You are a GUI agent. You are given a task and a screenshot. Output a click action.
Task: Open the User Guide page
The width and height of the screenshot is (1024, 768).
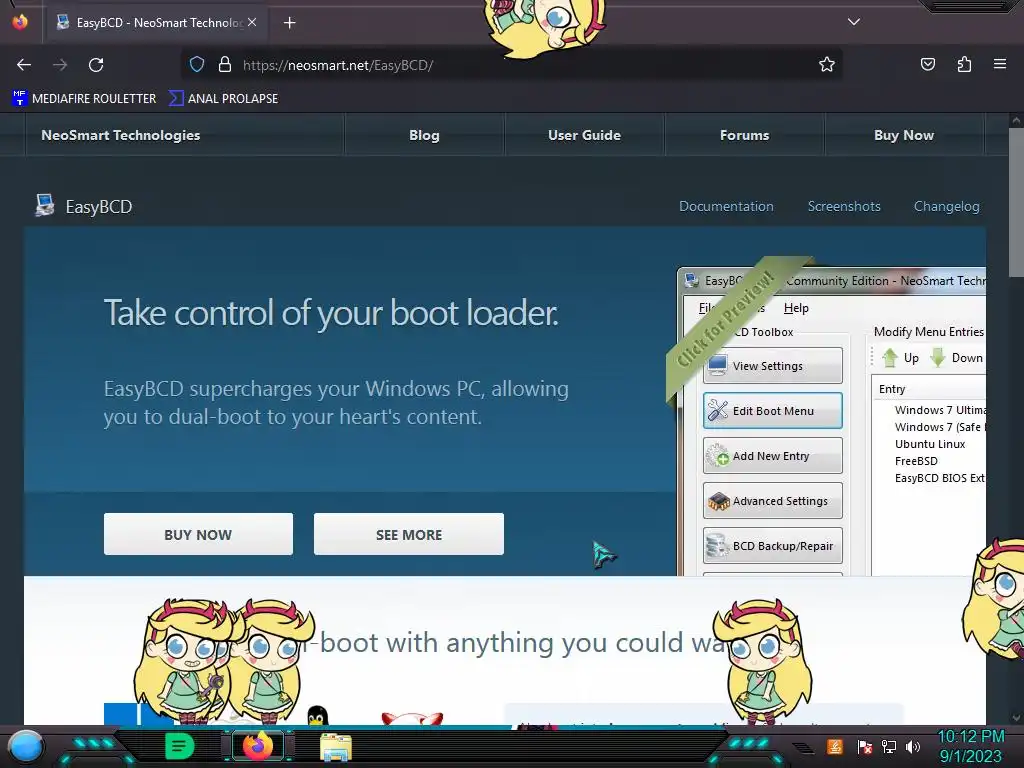click(584, 135)
